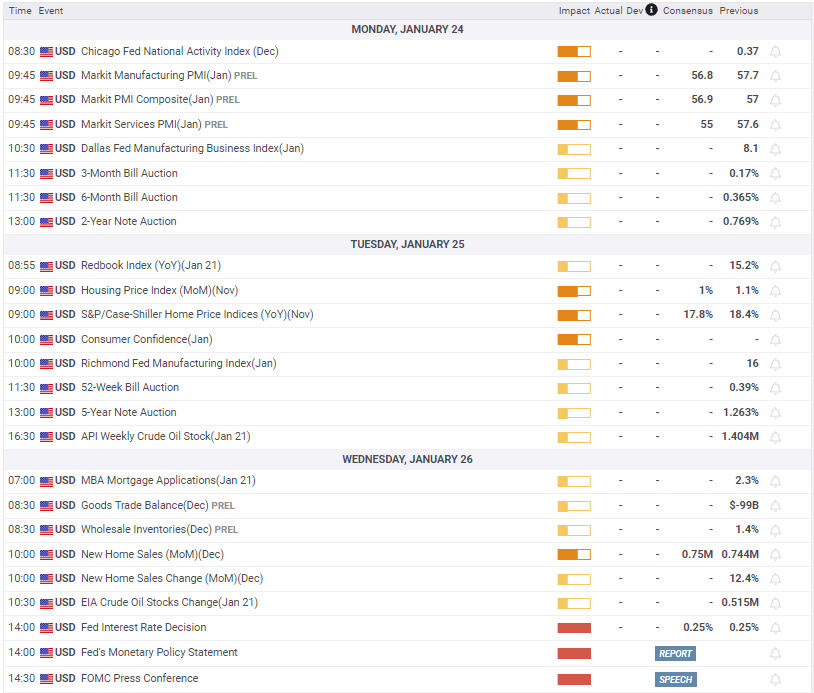Click bell icon for Redbook Index (YoY)

pos(775,266)
